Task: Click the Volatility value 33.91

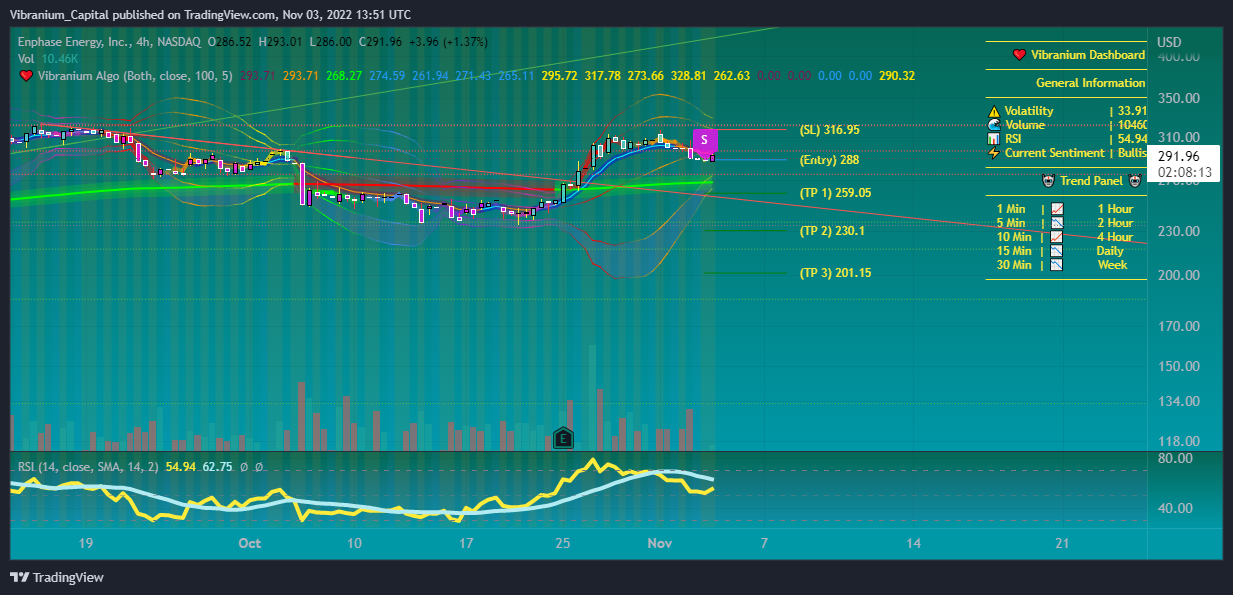Action: click(x=1131, y=111)
